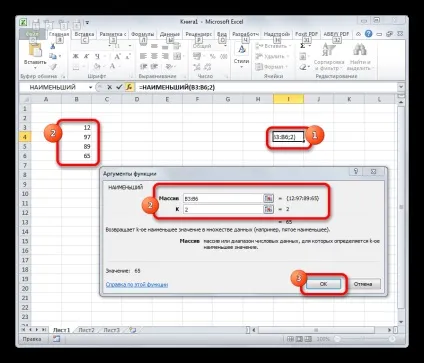The image size is (424, 363).
Task: Click the Clear eraser icon
Action: (303, 67)
